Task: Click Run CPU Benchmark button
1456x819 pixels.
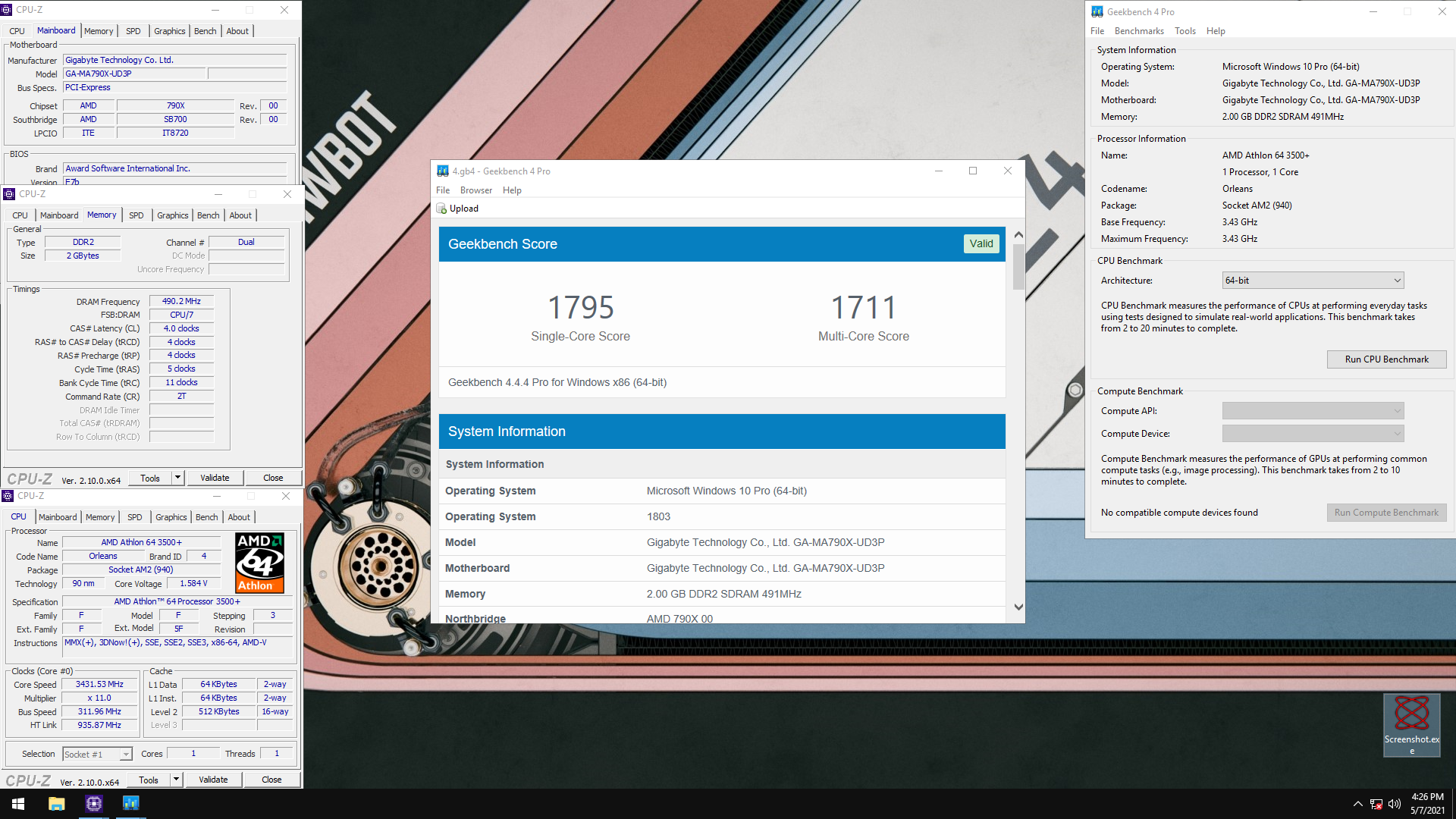Action: [1386, 359]
